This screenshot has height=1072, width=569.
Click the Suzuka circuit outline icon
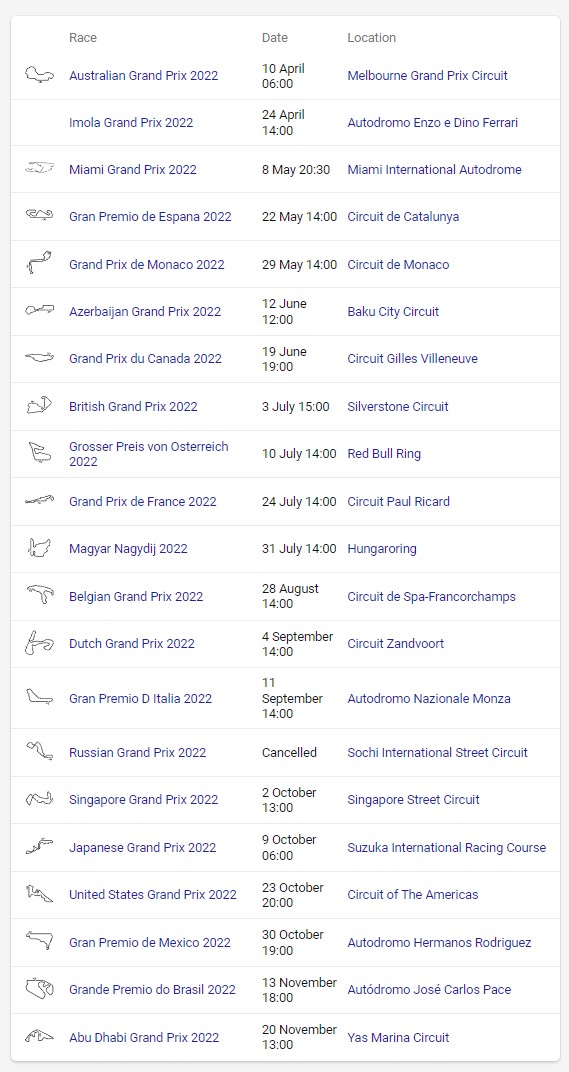pyautogui.click(x=39, y=846)
